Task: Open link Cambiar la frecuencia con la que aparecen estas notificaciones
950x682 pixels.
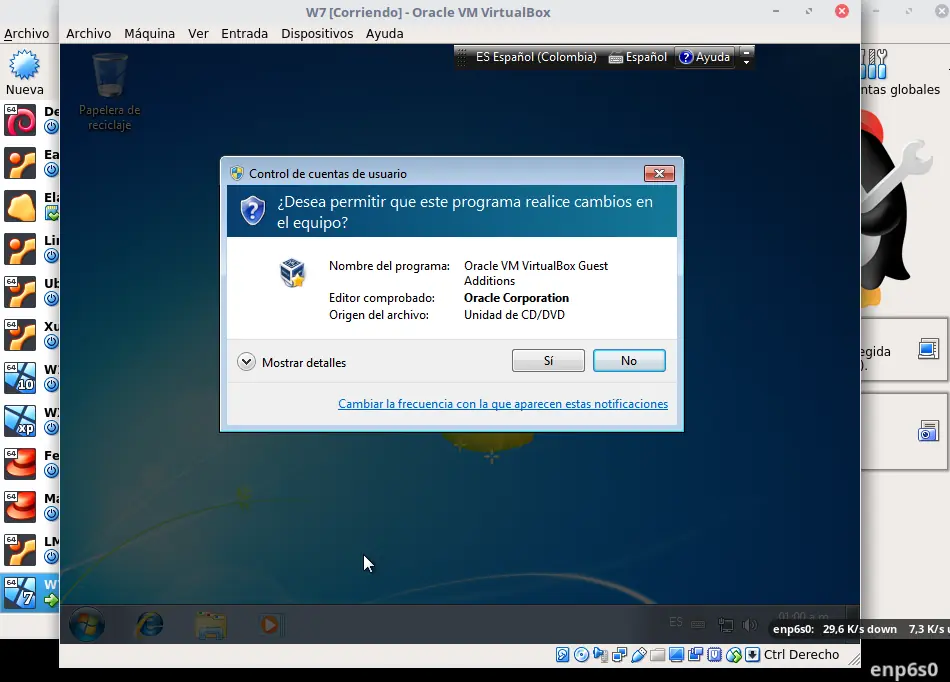Action: pos(503,404)
